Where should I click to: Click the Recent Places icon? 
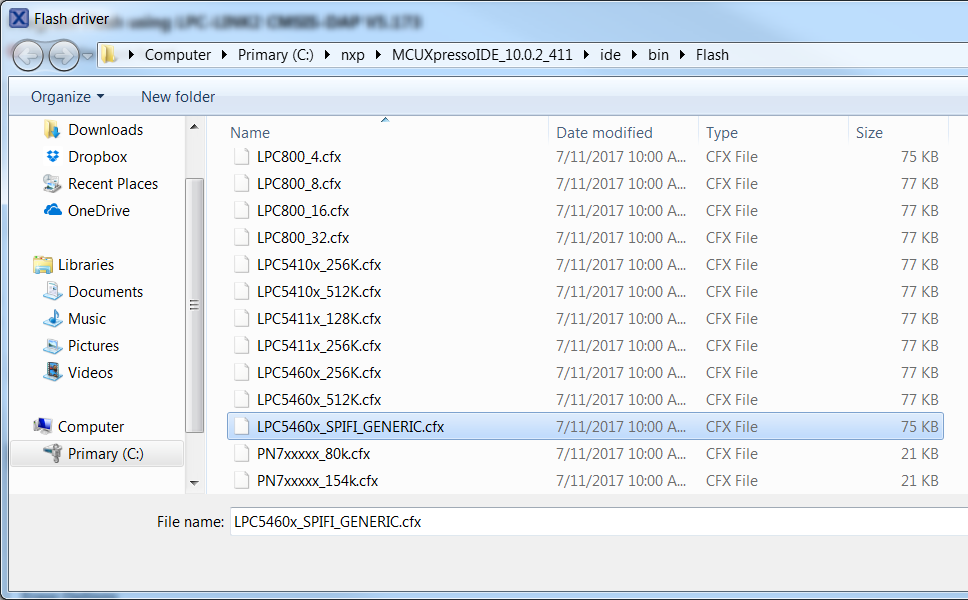click(52, 183)
